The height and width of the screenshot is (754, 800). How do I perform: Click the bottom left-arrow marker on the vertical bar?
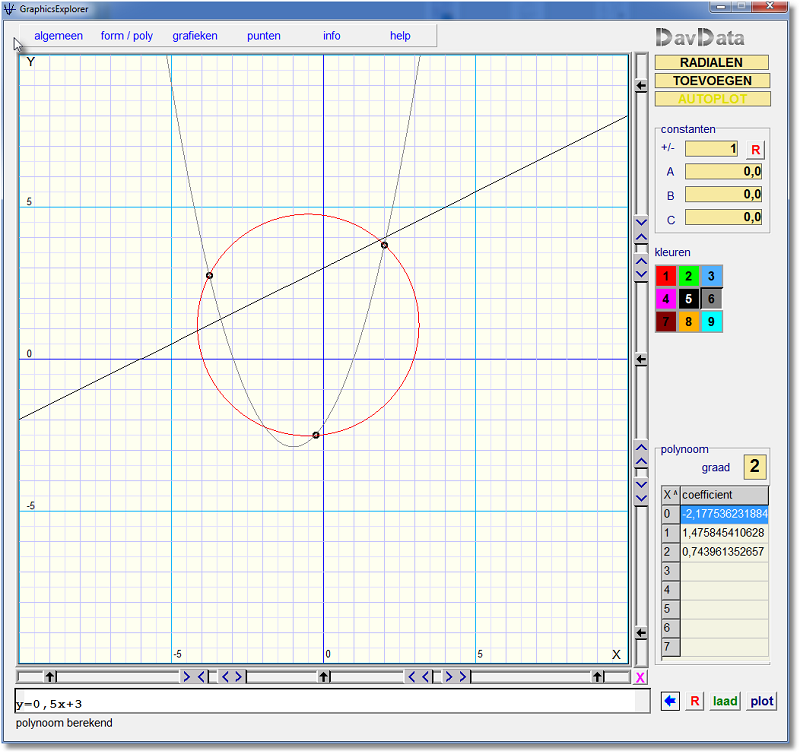pyautogui.click(x=641, y=633)
